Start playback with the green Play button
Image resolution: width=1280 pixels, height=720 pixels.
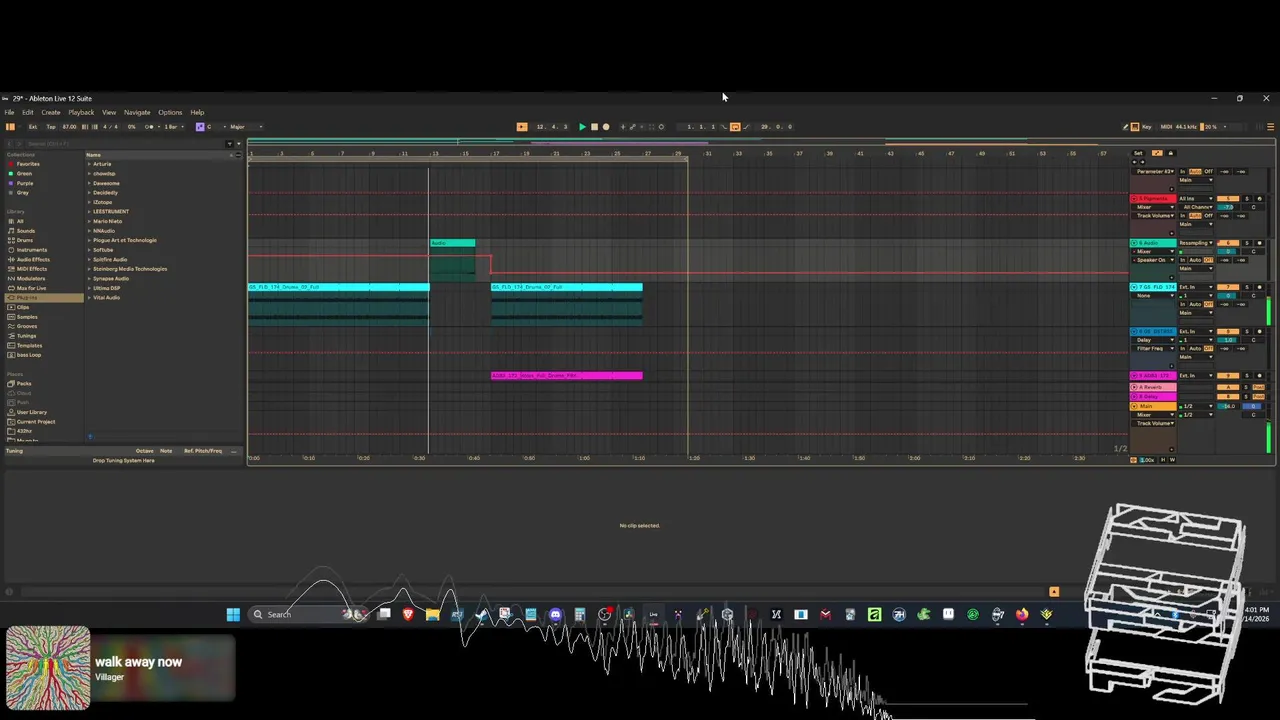click(x=582, y=127)
